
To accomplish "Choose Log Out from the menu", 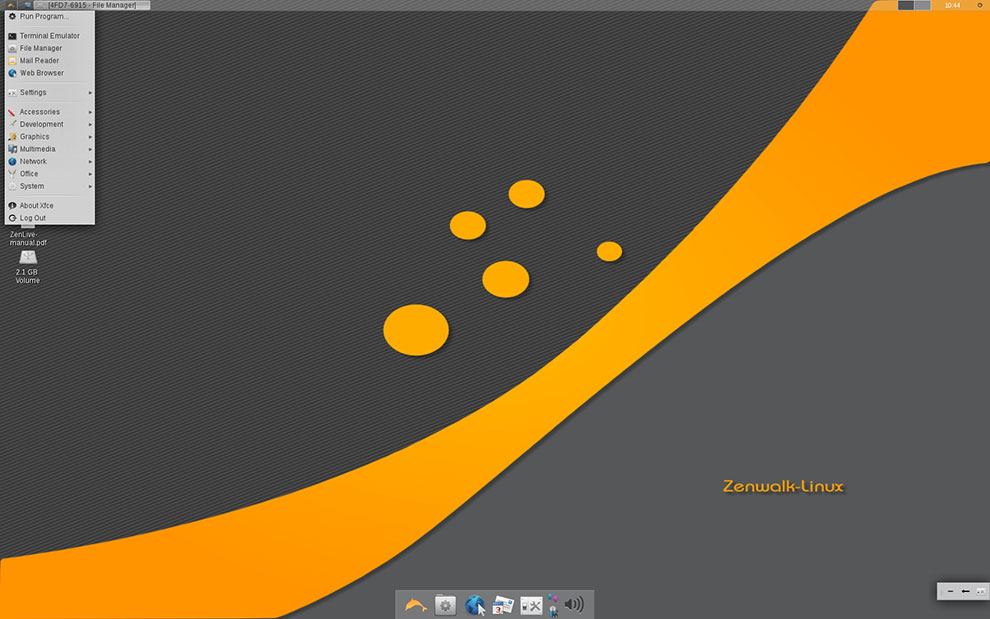I will tap(50, 218).
